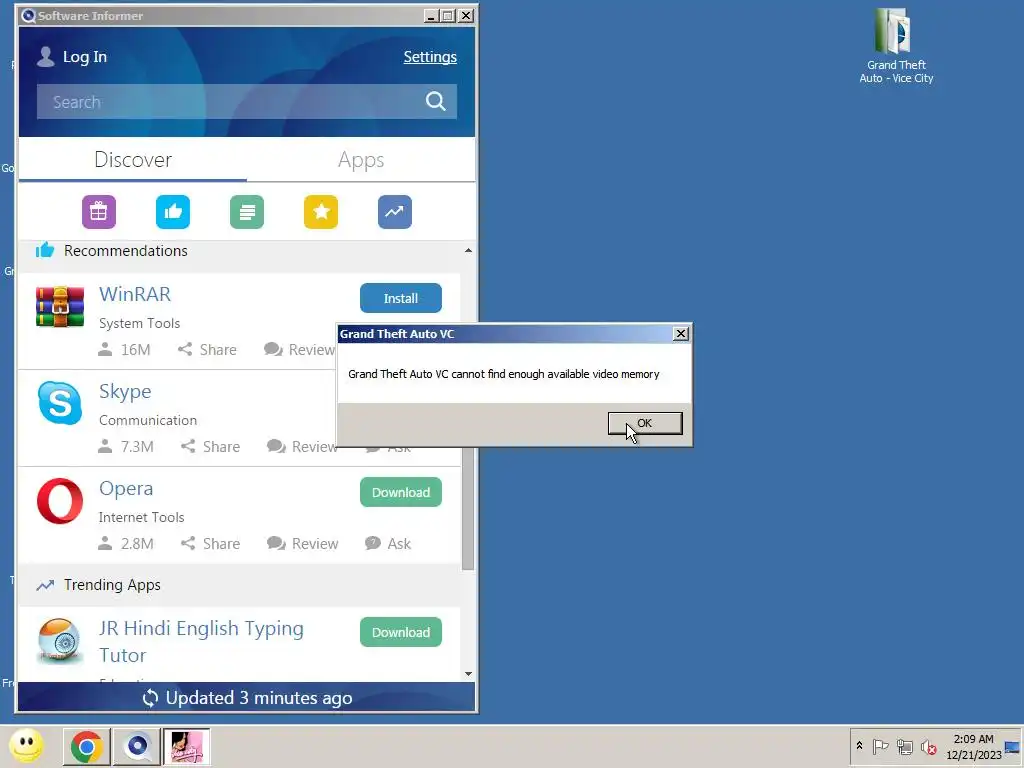Click the show desktop tray icon
Image resolution: width=1024 pixels, height=768 pixels.
click(1012, 747)
